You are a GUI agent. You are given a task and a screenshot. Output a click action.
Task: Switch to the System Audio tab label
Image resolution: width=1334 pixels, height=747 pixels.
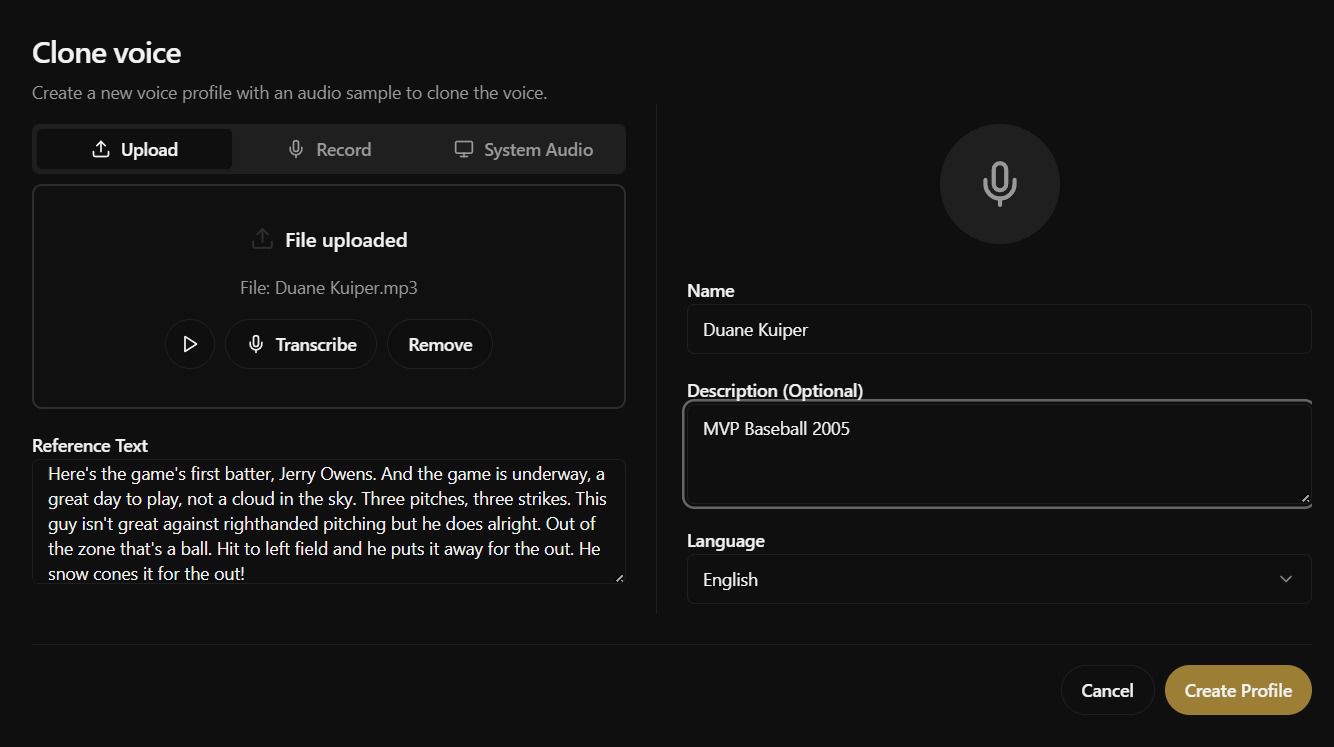click(538, 149)
